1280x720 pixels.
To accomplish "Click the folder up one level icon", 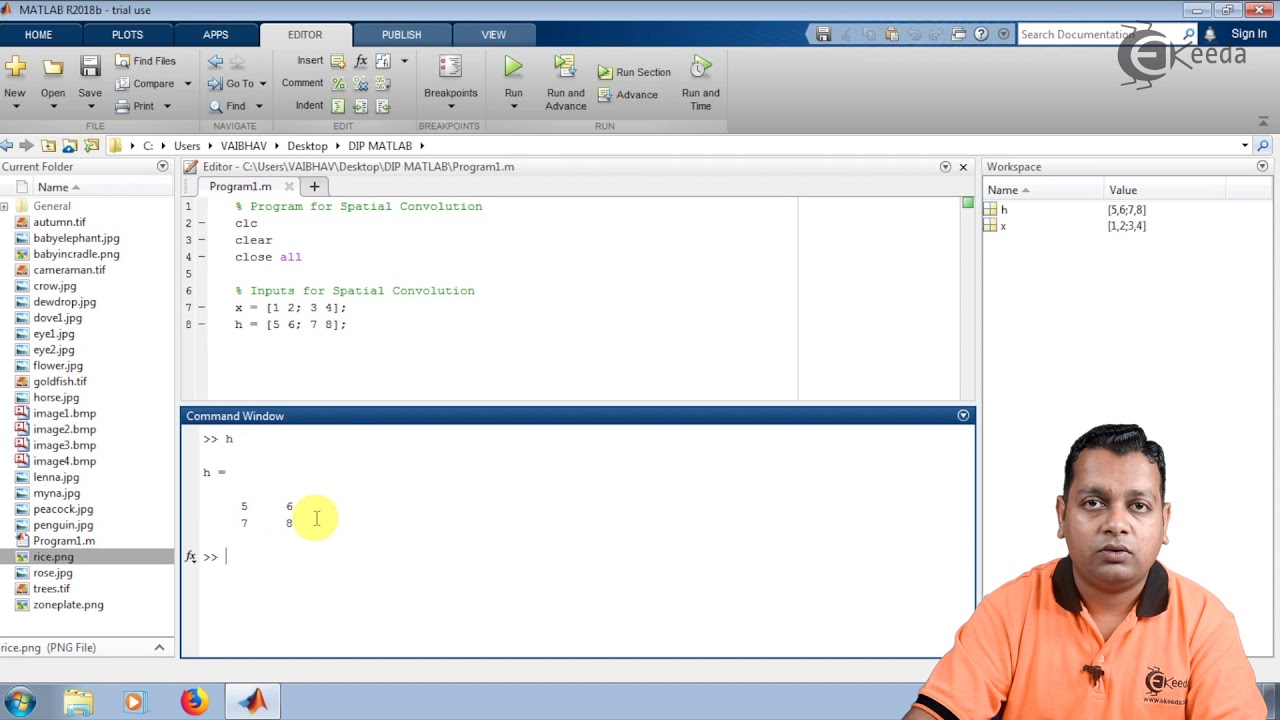I will coord(48,146).
